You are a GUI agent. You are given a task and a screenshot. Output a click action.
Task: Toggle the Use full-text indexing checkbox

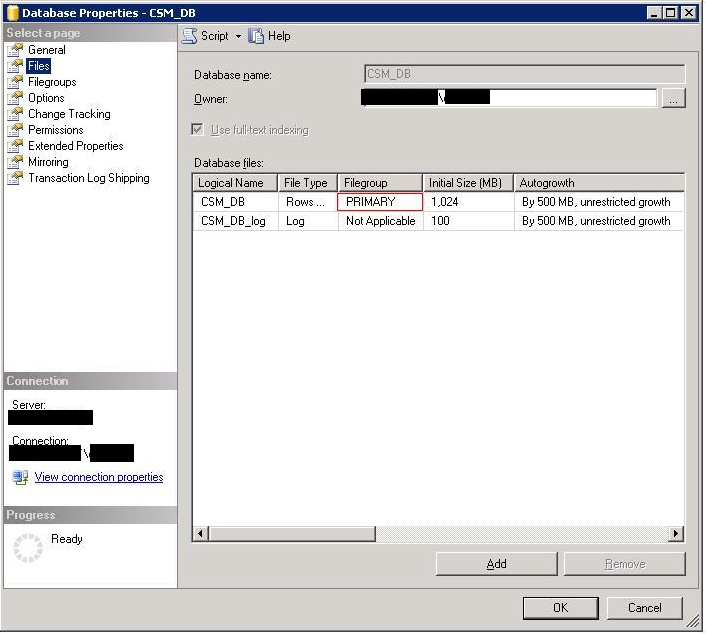(x=198, y=130)
